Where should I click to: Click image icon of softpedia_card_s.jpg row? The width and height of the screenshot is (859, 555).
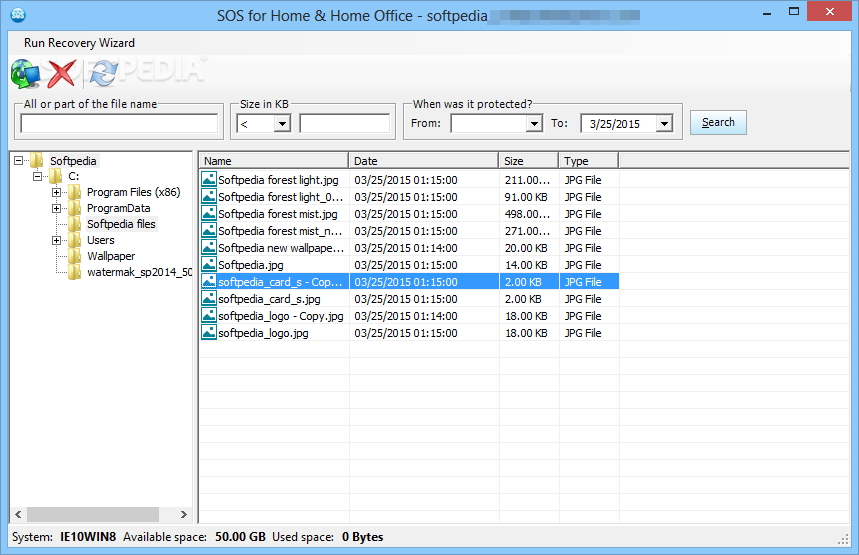point(209,299)
